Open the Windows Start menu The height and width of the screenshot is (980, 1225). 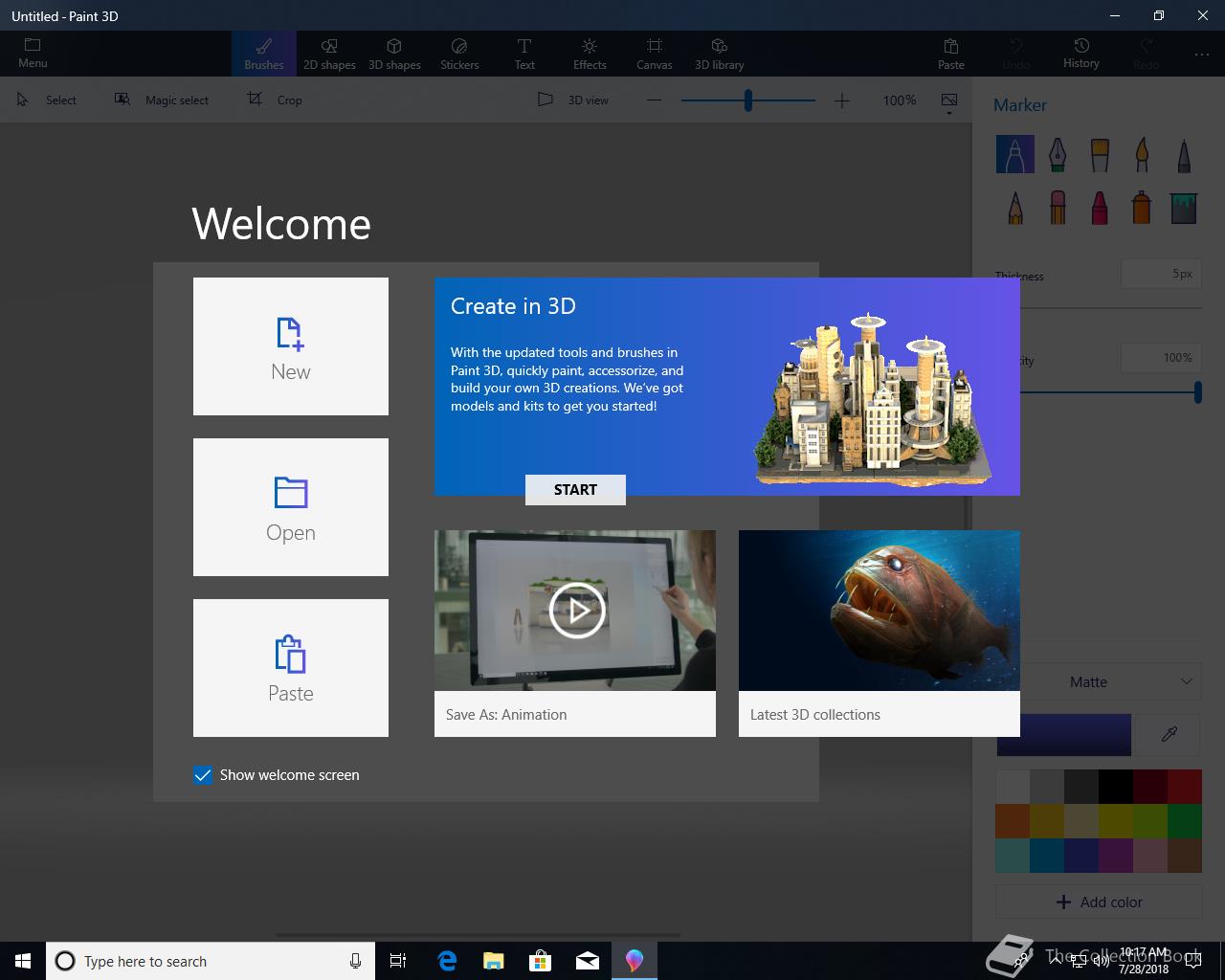tap(23, 961)
